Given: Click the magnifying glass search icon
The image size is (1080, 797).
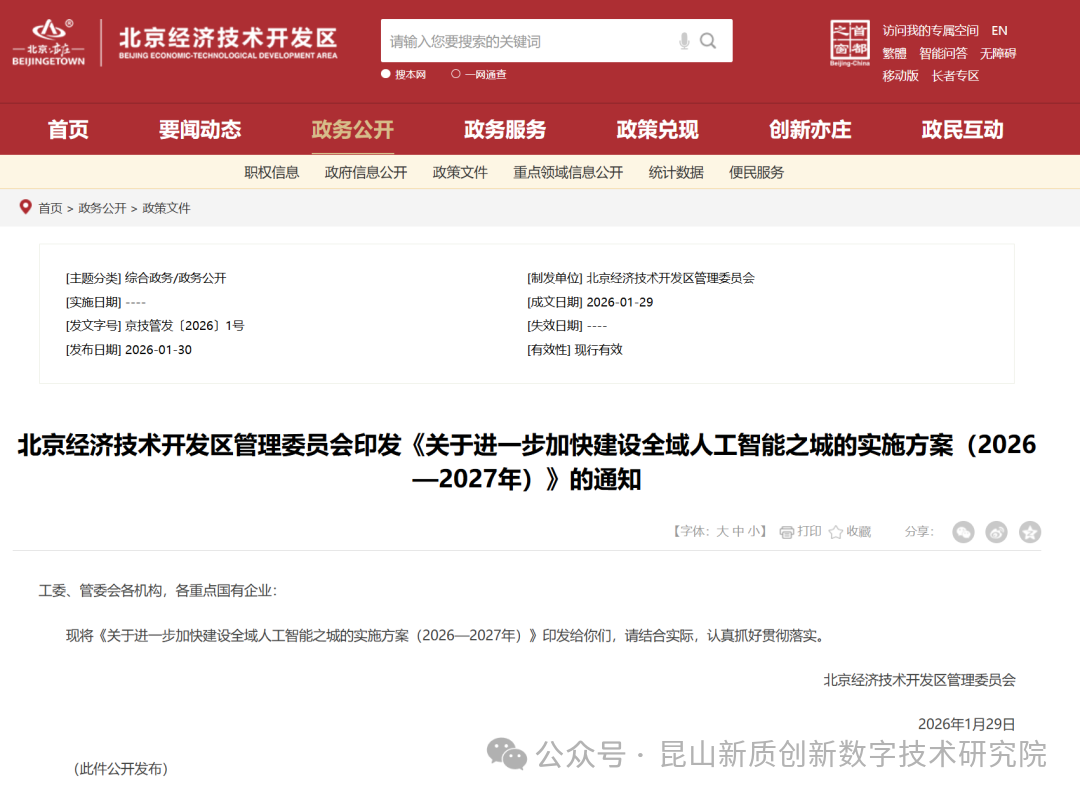Looking at the screenshot, I should pyautogui.click(x=708, y=41).
